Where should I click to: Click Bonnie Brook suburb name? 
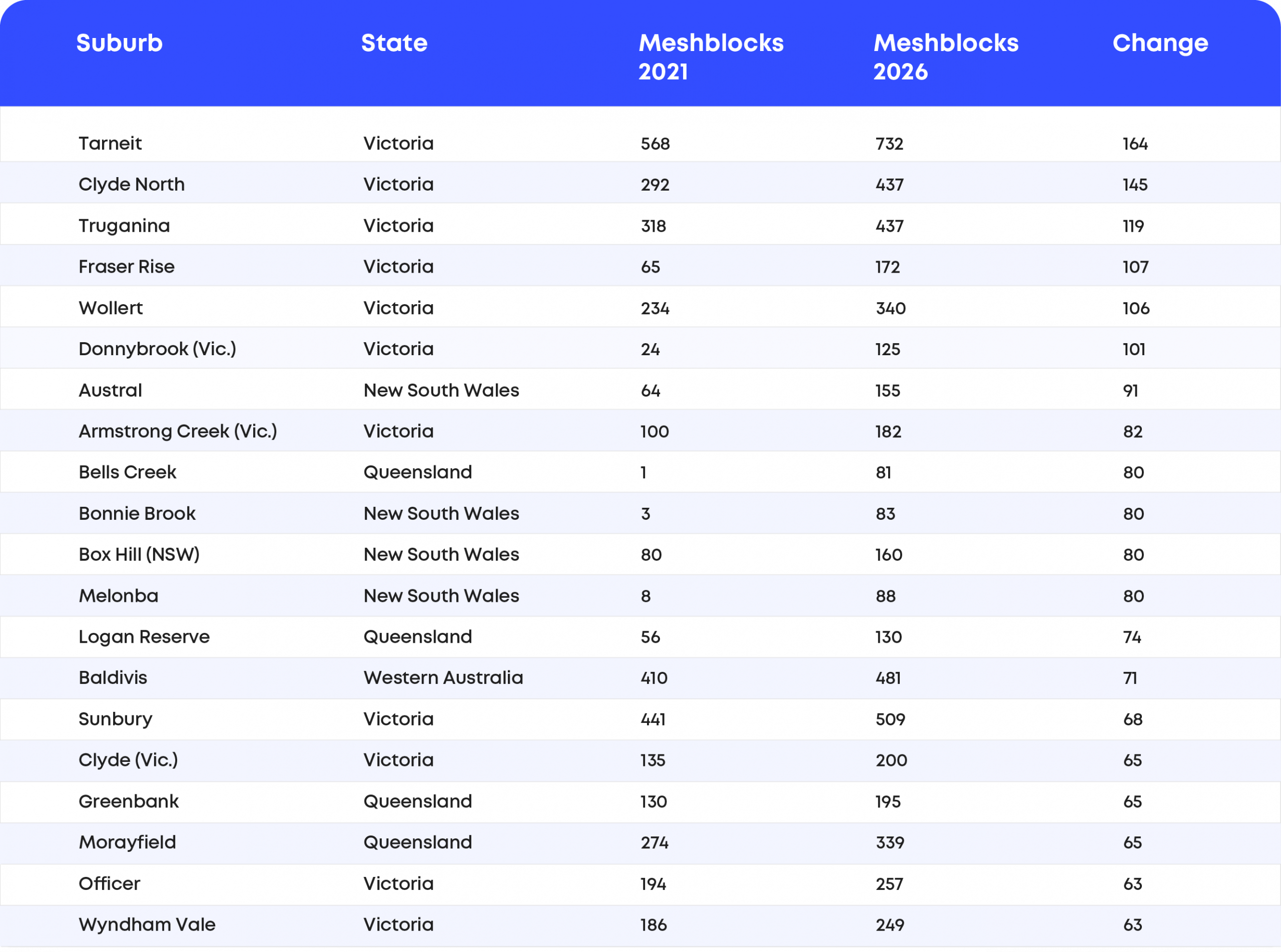[137, 513]
